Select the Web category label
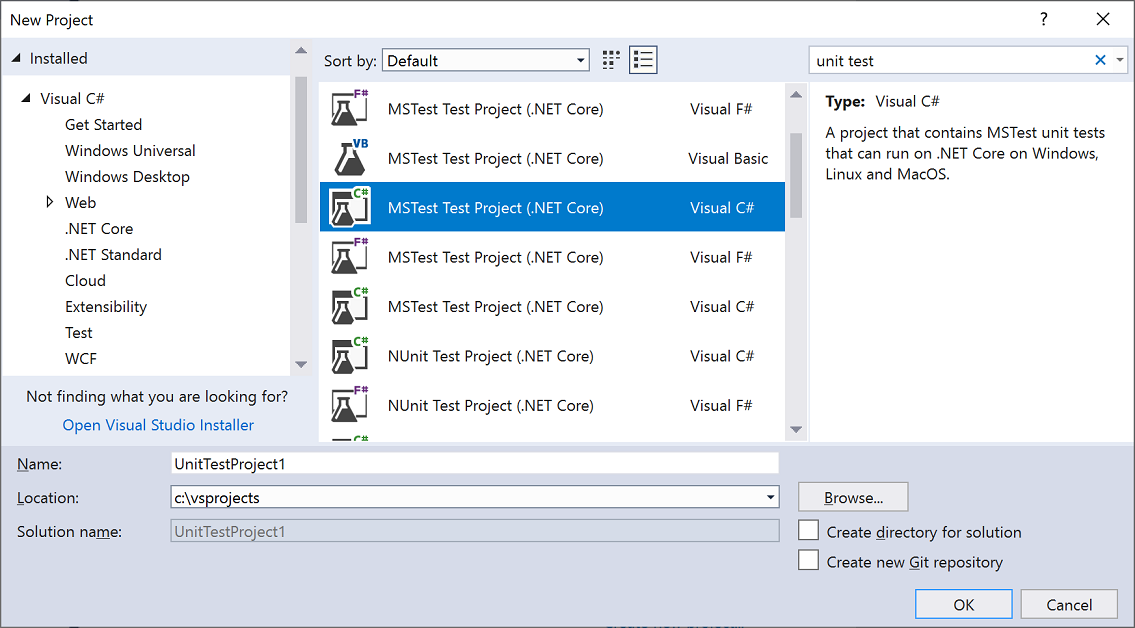The height and width of the screenshot is (628, 1135). tap(80, 203)
